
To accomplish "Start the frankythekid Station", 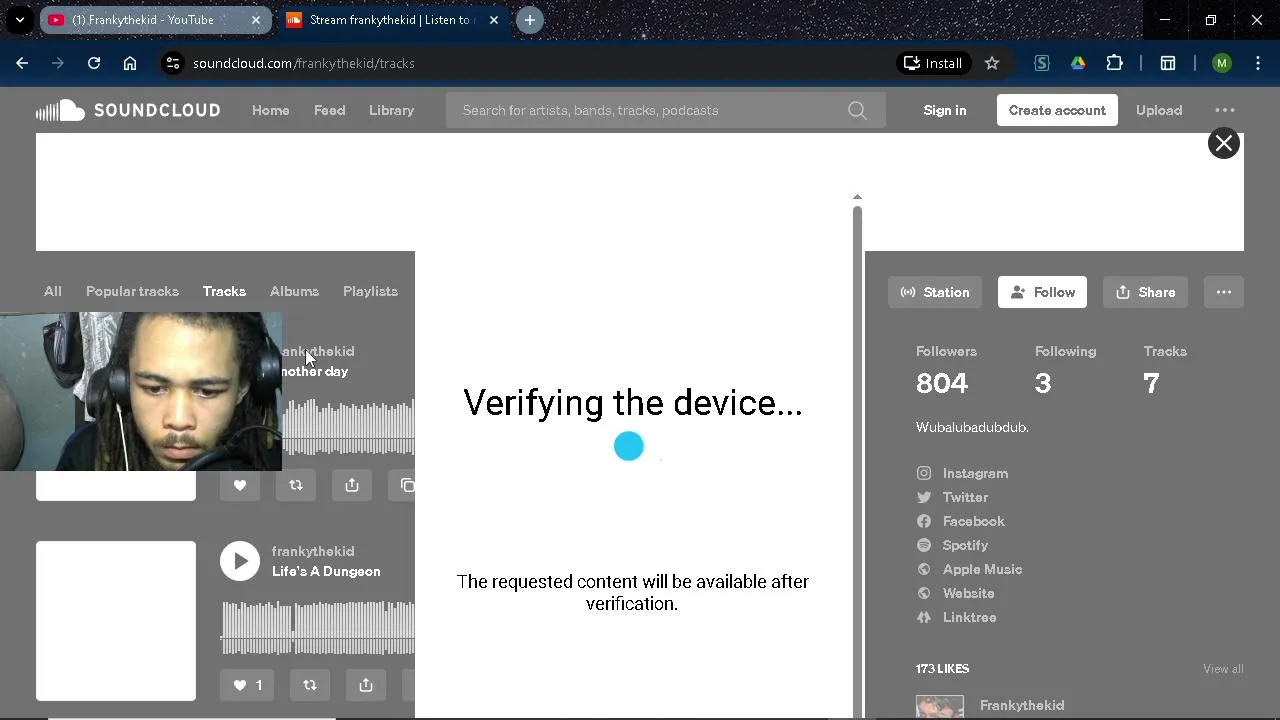I will (935, 292).
